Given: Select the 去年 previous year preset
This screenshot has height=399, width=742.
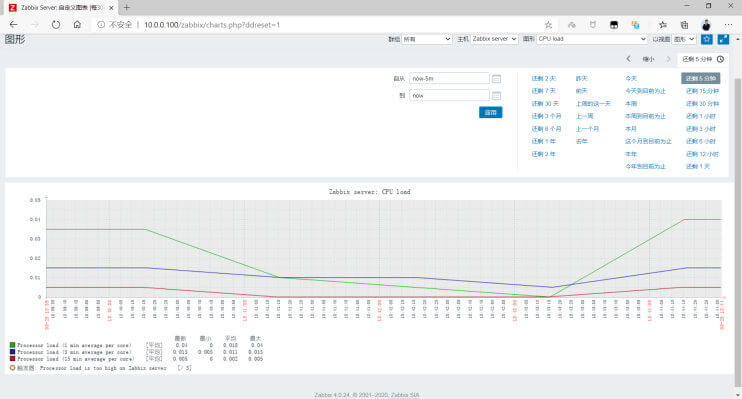Looking at the screenshot, I should 582,141.
